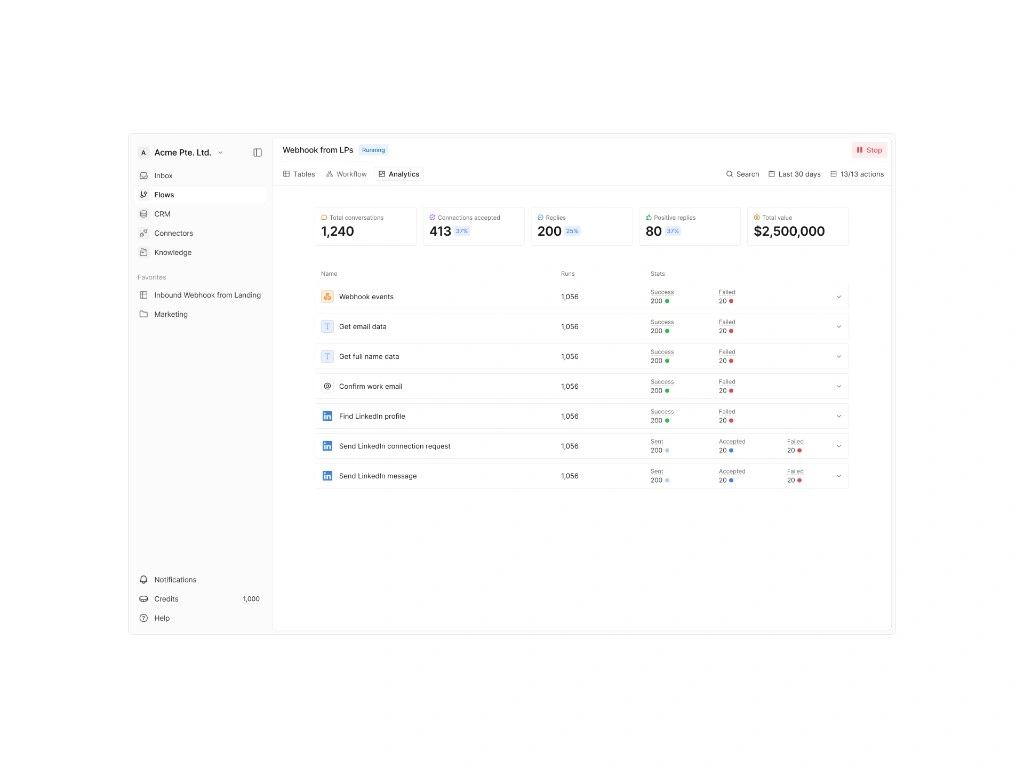Click the 1,000 credits value
Viewport: 1024px width, 768px height.
point(251,599)
